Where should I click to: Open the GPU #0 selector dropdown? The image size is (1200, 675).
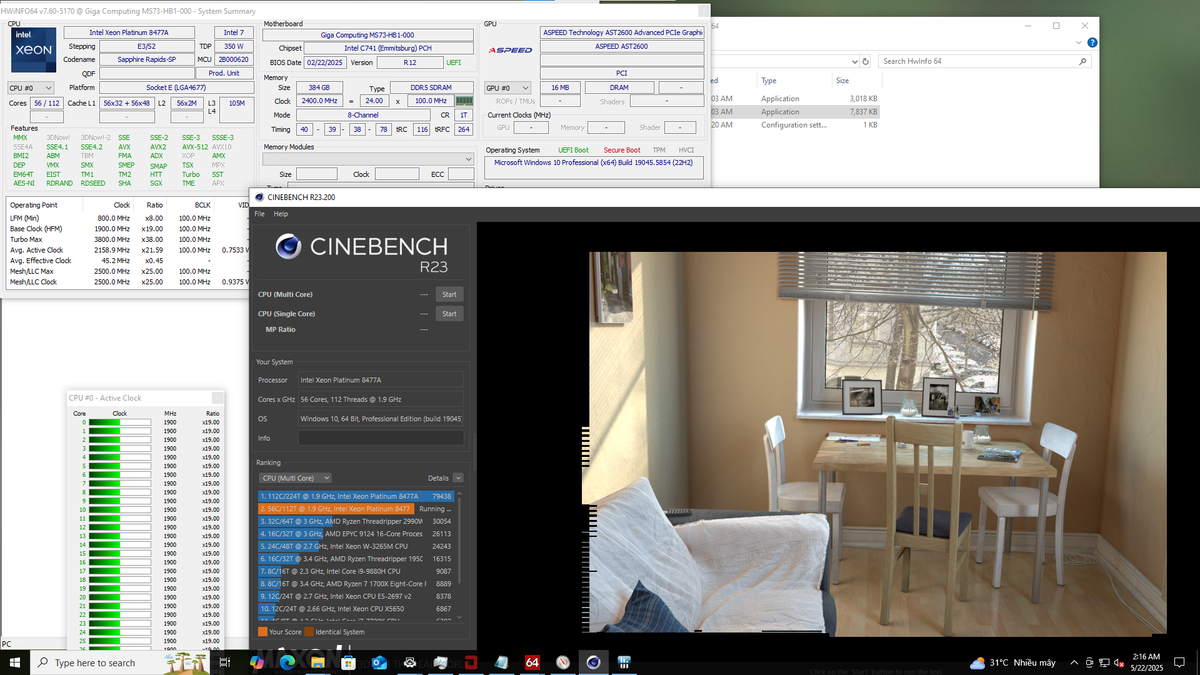point(510,88)
